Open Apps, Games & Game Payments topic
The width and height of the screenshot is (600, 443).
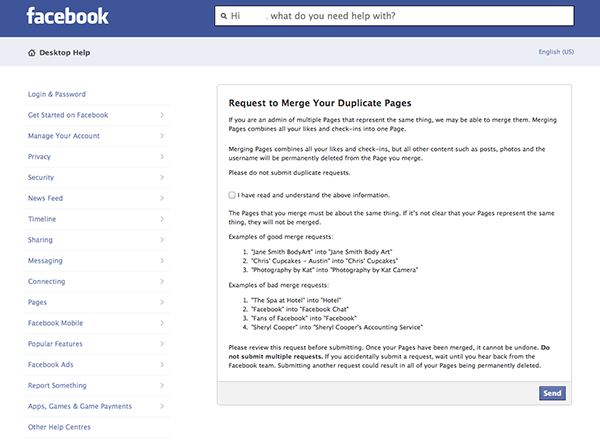(x=80, y=406)
